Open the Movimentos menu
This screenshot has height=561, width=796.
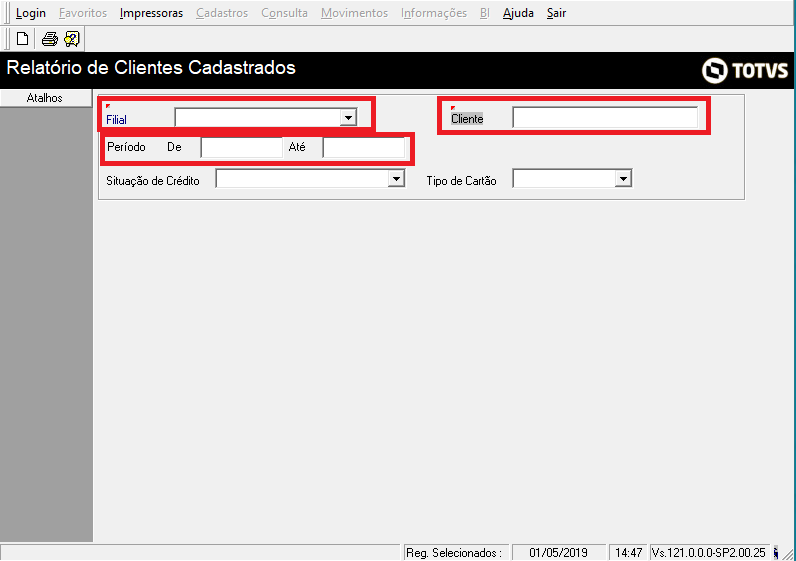tap(354, 13)
